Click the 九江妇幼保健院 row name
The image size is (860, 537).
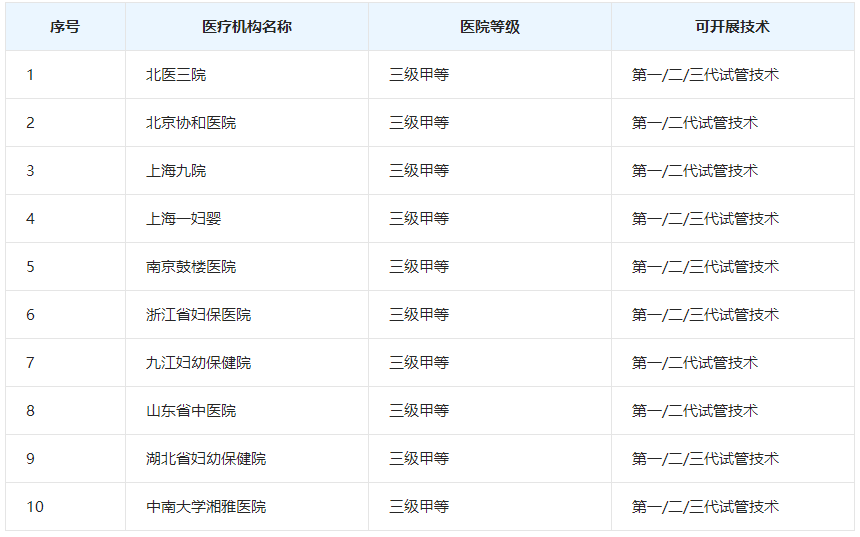(x=198, y=363)
